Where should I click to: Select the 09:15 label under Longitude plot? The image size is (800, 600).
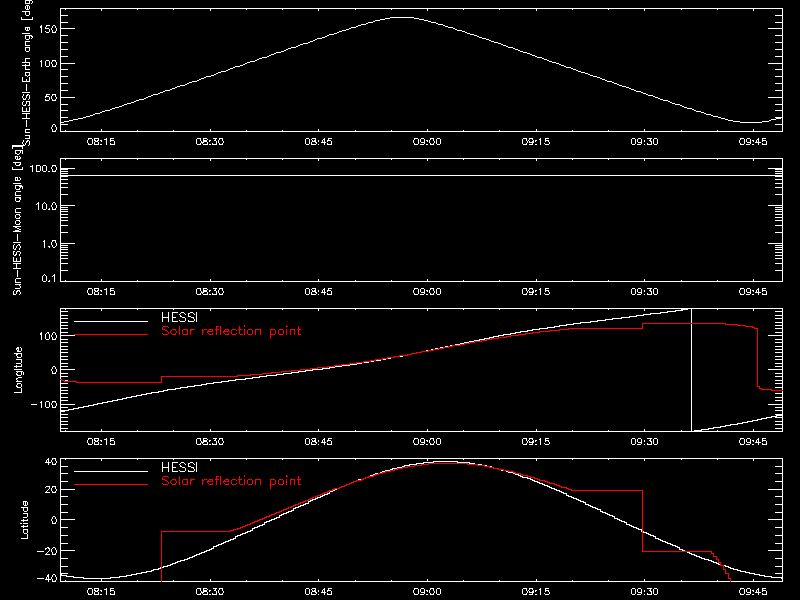click(536, 442)
